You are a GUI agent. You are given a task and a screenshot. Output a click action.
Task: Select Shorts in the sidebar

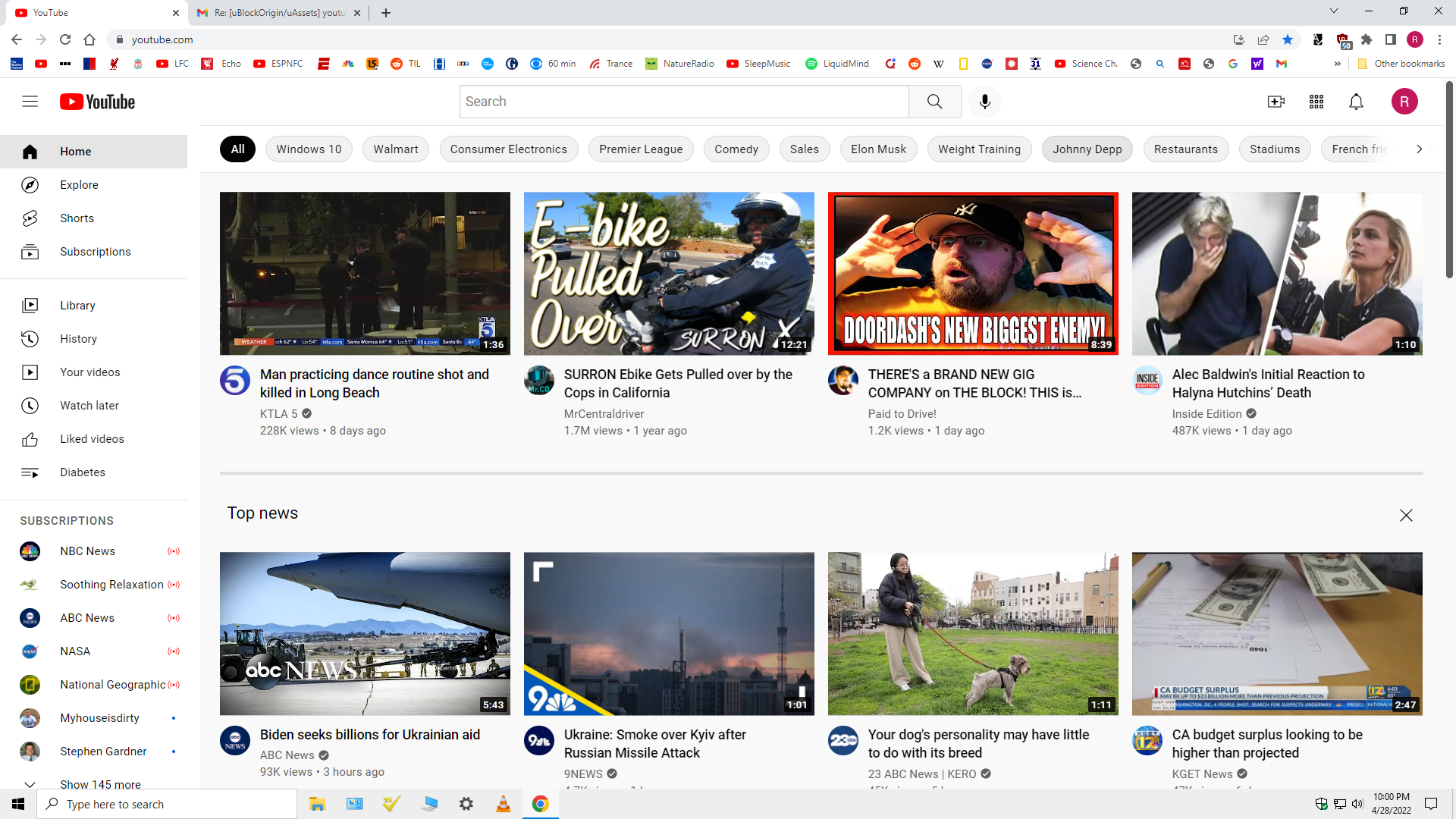pyautogui.click(x=77, y=218)
